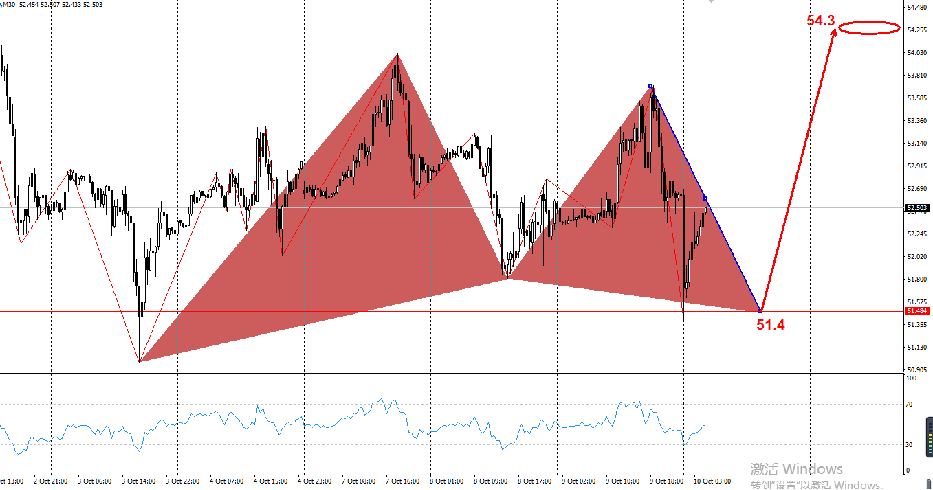The width and height of the screenshot is (933, 490).
Task: Click the RSI indicator level 70 label
Action: [909, 404]
